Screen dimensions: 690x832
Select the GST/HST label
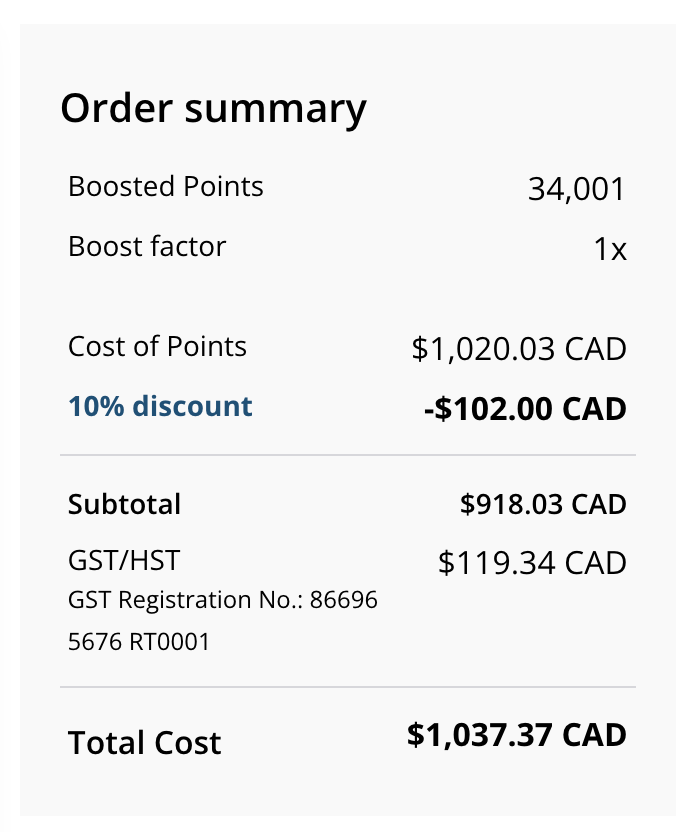(x=124, y=560)
